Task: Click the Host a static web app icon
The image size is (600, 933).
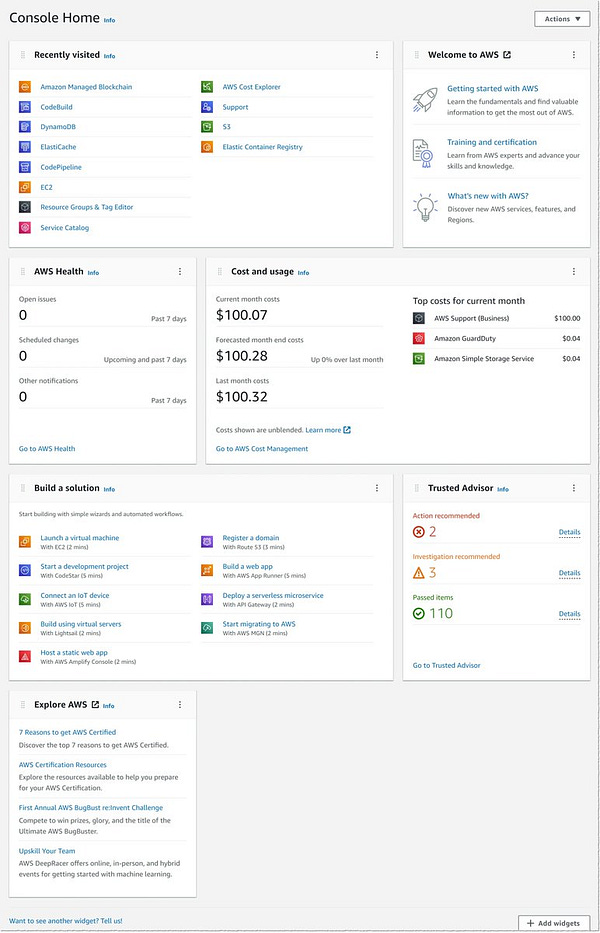Action: click(x=24, y=656)
